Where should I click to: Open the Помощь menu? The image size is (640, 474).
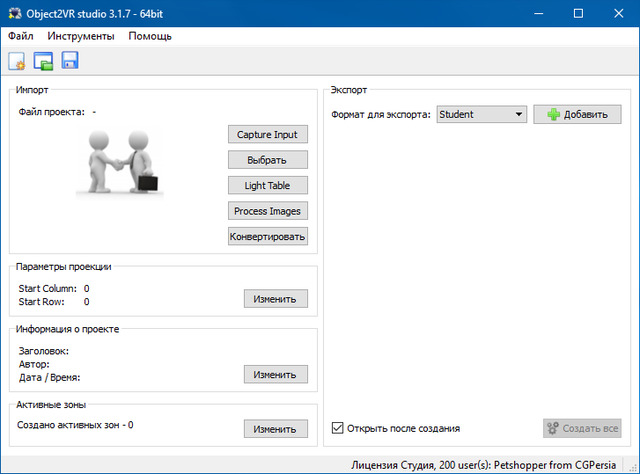point(150,36)
